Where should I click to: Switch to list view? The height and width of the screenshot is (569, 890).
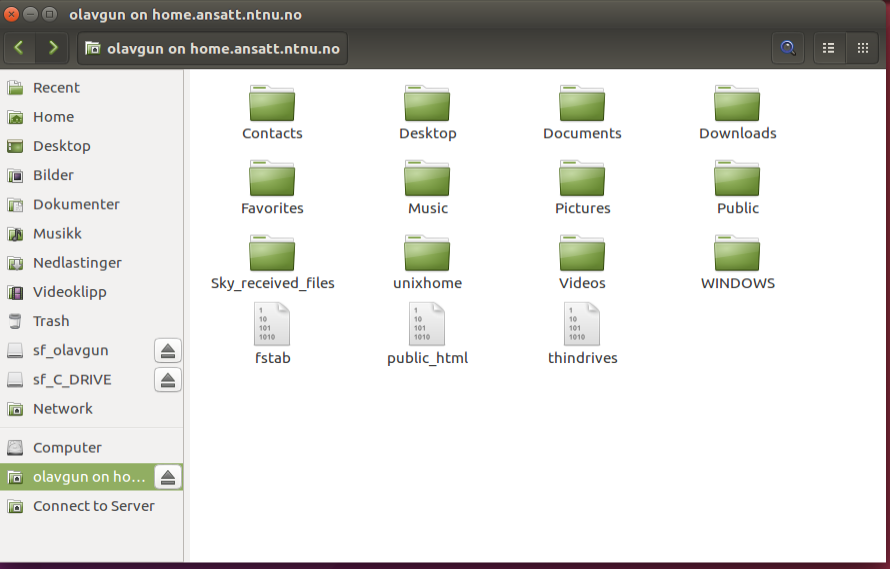829,48
